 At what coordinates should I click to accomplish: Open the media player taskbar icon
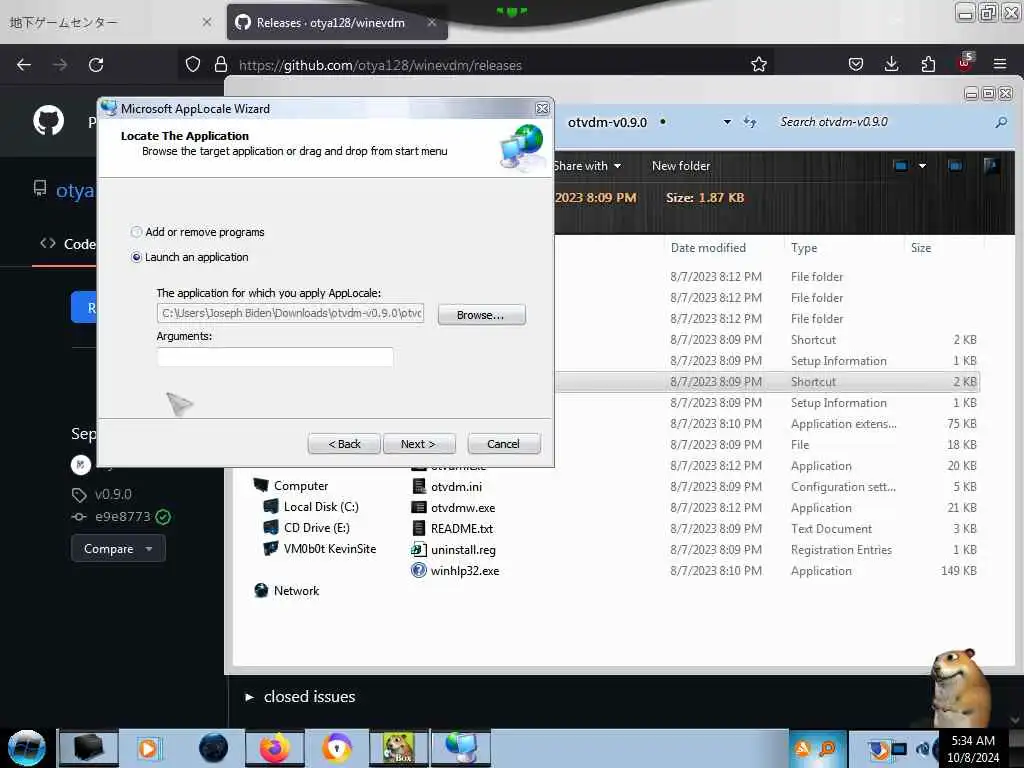pos(148,748)
